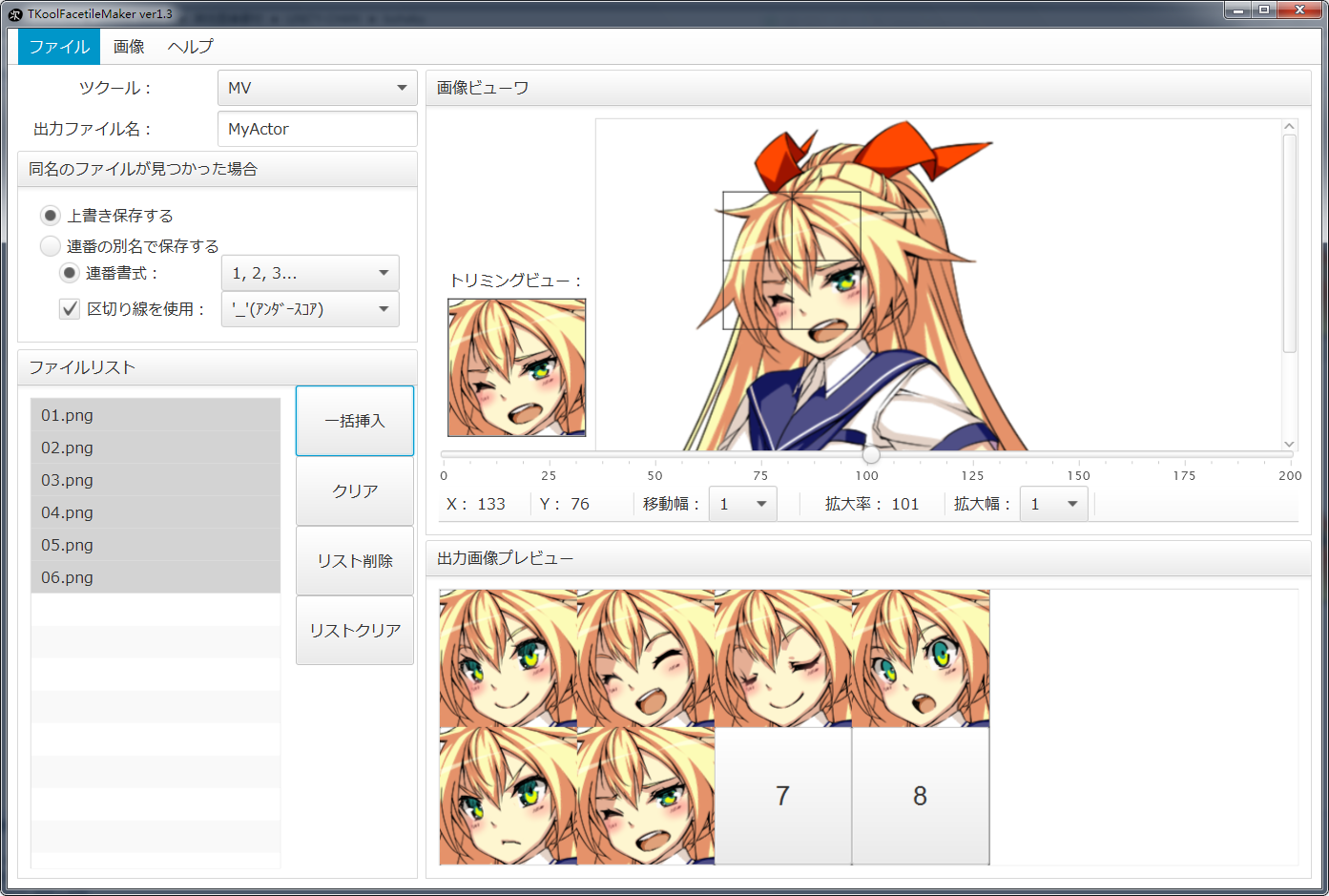The image size is (1329, 896).
Task: Open the 移動幅 dropdown
Action: pyautogui.click(x=743, y=504)
